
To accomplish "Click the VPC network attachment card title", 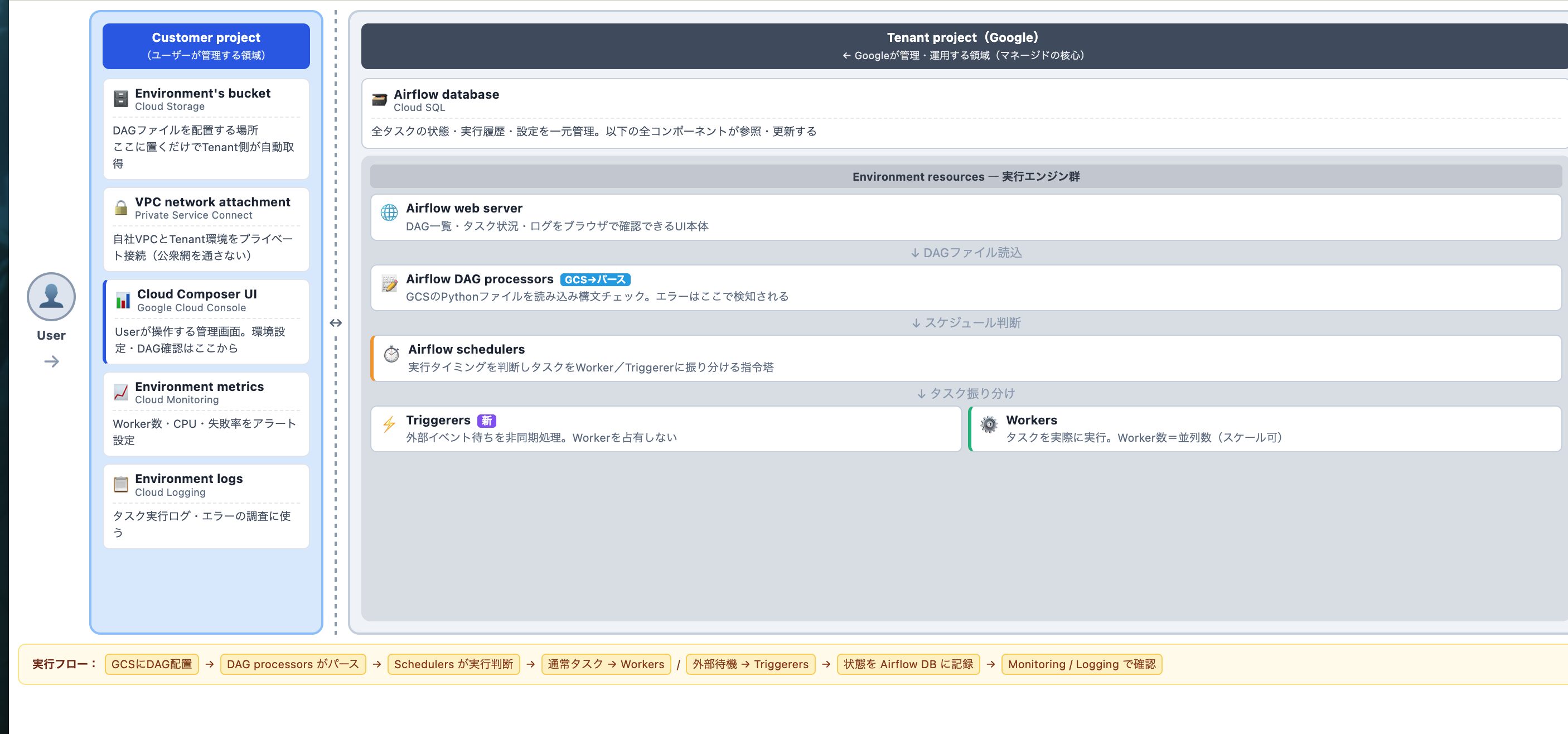I will click(x=212, y=202).
